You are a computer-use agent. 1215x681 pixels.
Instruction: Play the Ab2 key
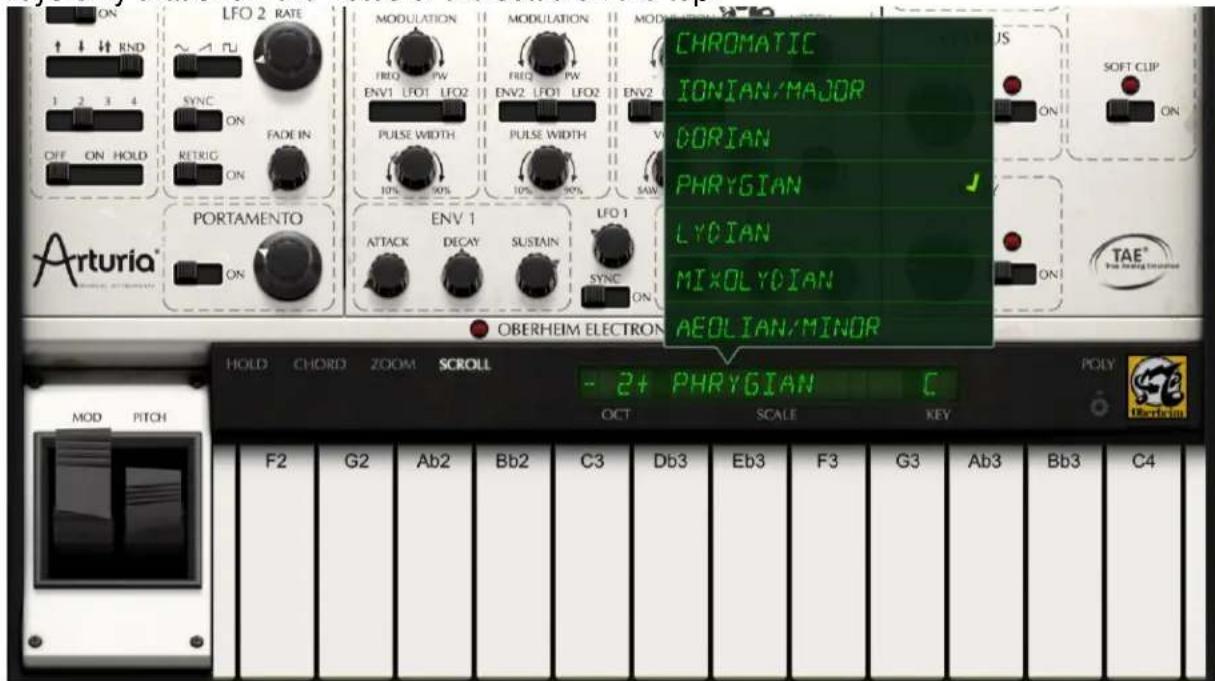[x=434, y=563]
